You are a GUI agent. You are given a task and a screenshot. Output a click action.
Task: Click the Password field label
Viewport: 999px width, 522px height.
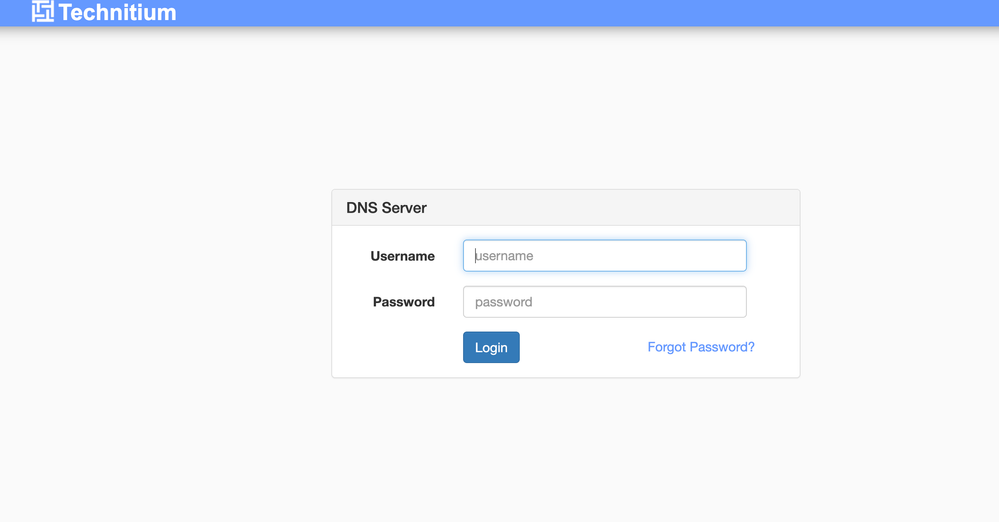coord(403,302)
